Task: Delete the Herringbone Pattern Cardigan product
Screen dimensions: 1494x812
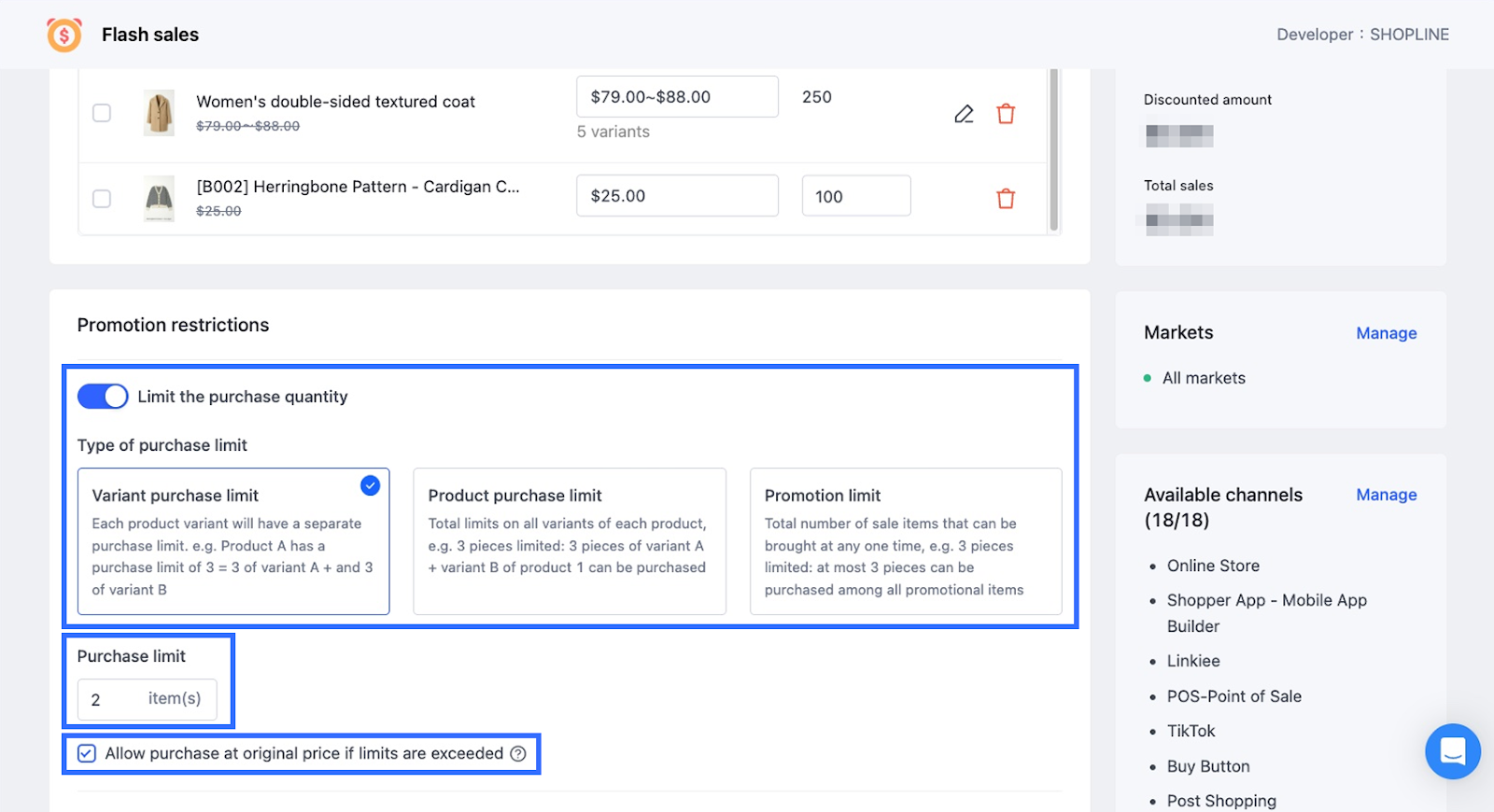Action: (1006, 199)
